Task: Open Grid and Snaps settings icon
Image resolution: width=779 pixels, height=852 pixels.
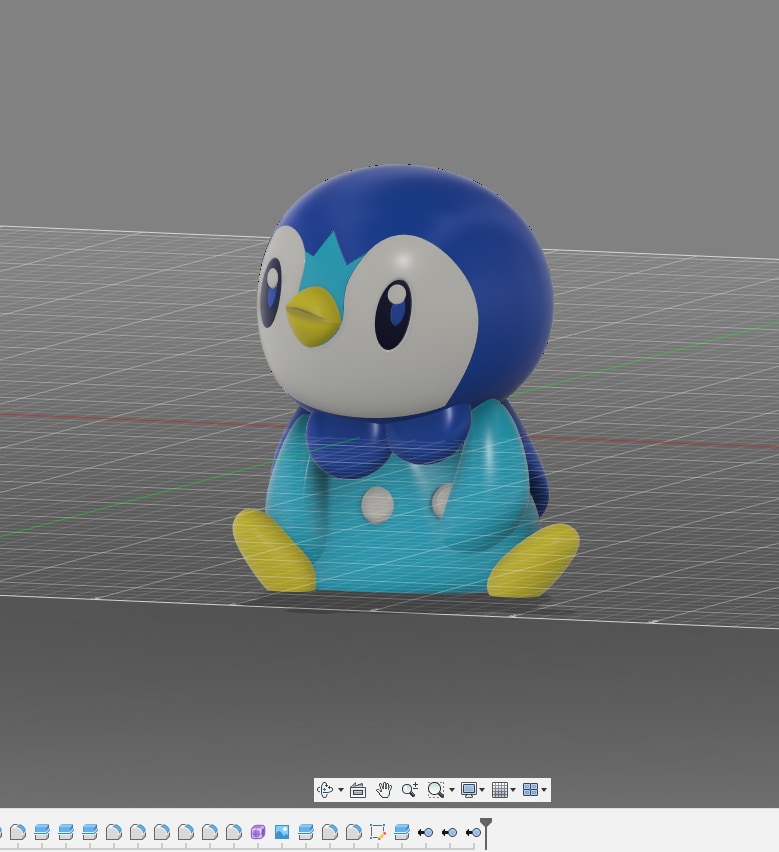Action: (499, 790)
